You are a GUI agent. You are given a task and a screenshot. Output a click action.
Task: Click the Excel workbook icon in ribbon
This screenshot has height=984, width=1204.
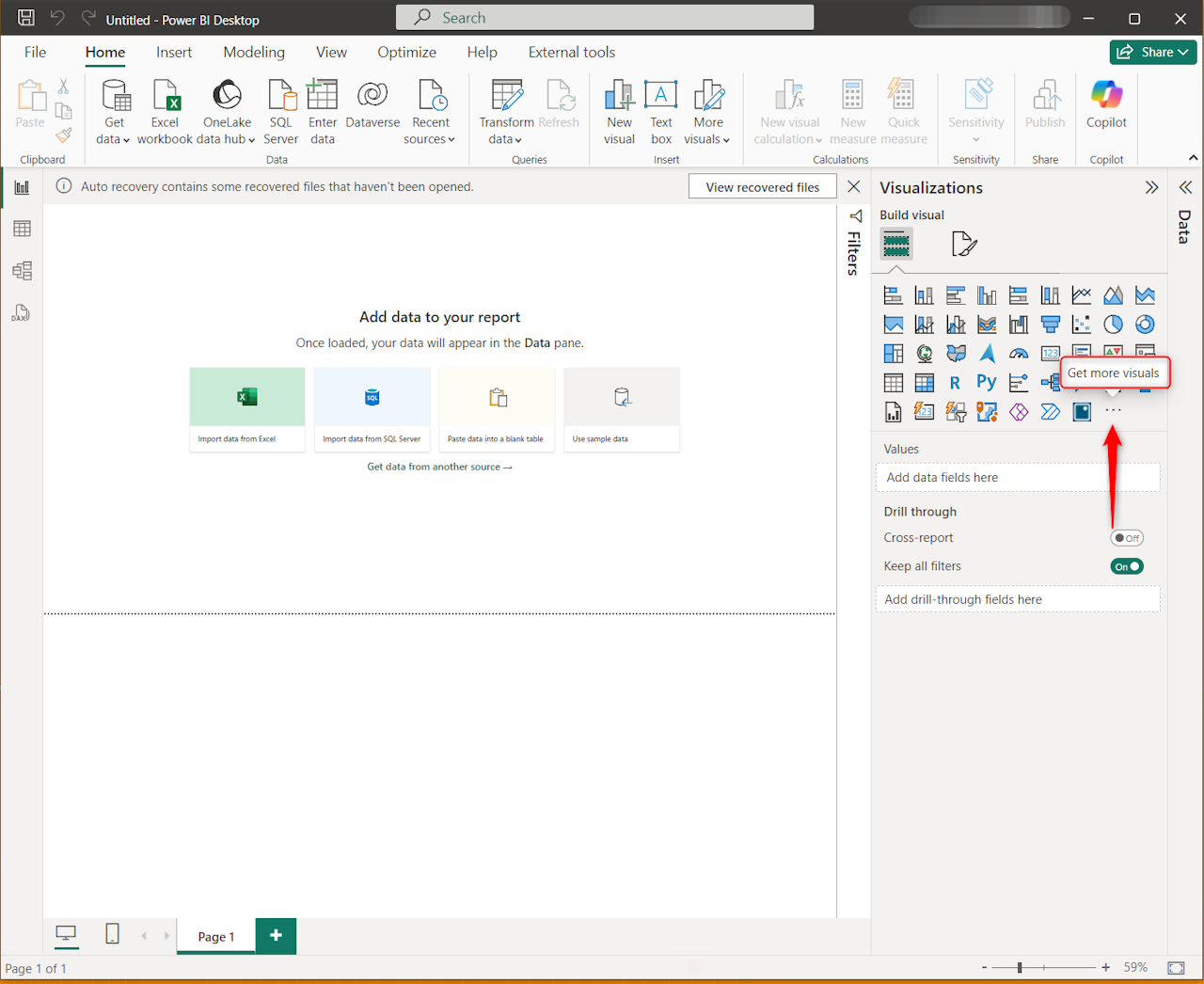coord(165,96)
